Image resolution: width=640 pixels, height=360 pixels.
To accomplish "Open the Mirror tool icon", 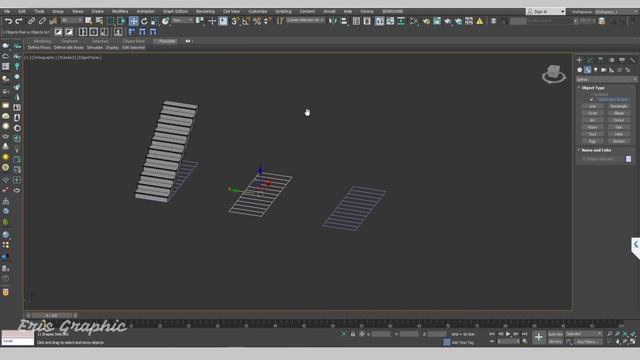I will coord(333,21).
